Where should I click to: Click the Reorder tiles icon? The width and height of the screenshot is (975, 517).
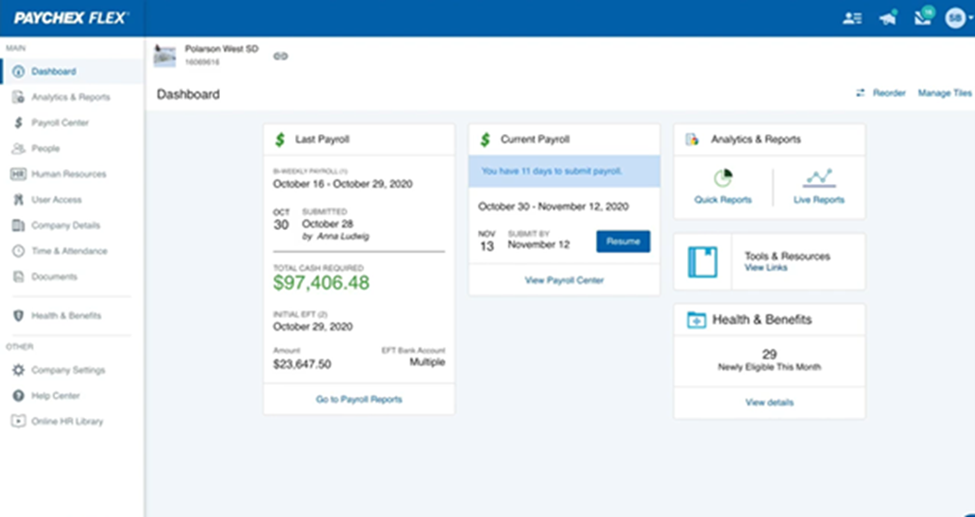click(x=861, y=93)
